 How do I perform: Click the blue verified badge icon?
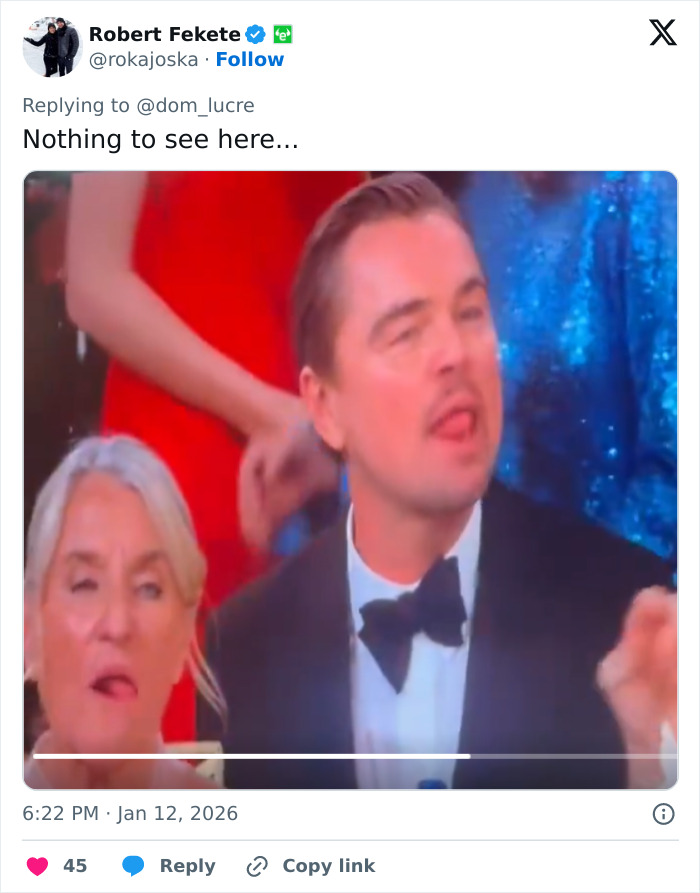point(254,33)
